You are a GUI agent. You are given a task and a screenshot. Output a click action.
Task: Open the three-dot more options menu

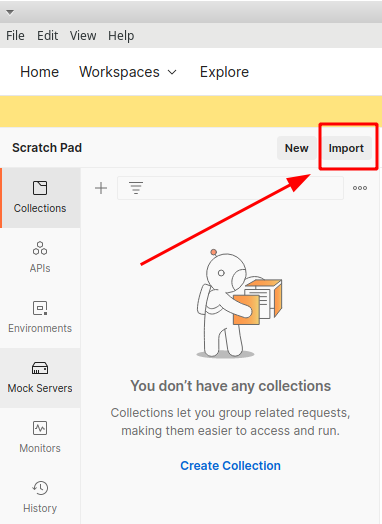[x=360, y=188]
